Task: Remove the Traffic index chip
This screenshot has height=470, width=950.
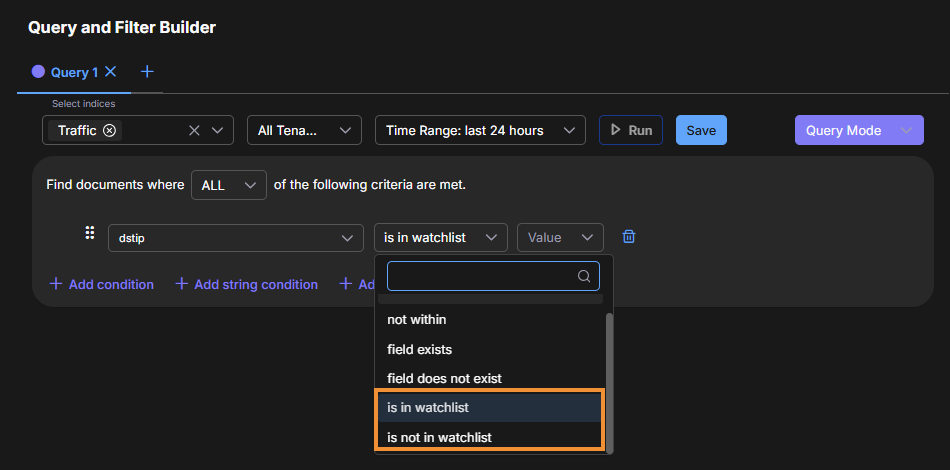Action: pos(110,131)
